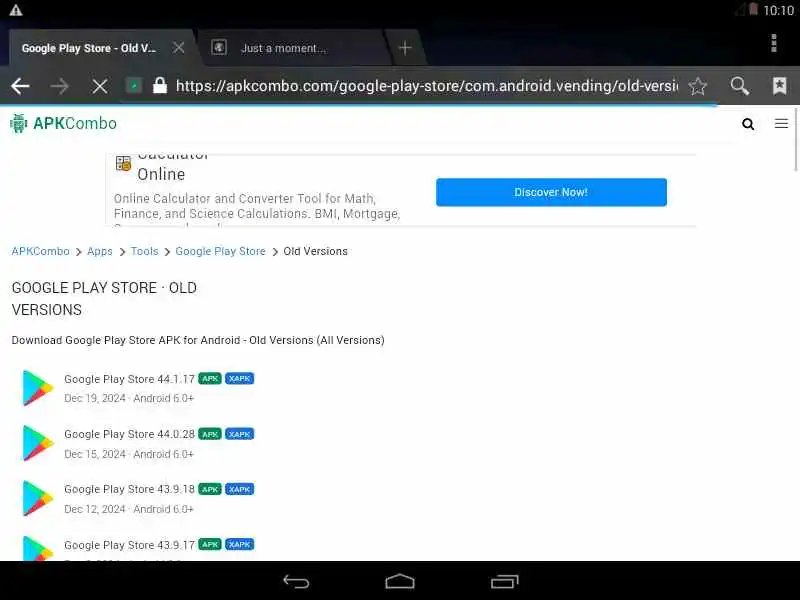Open a new tab with plus button
This screenshot has width=800, height=600.
point(405,48)
